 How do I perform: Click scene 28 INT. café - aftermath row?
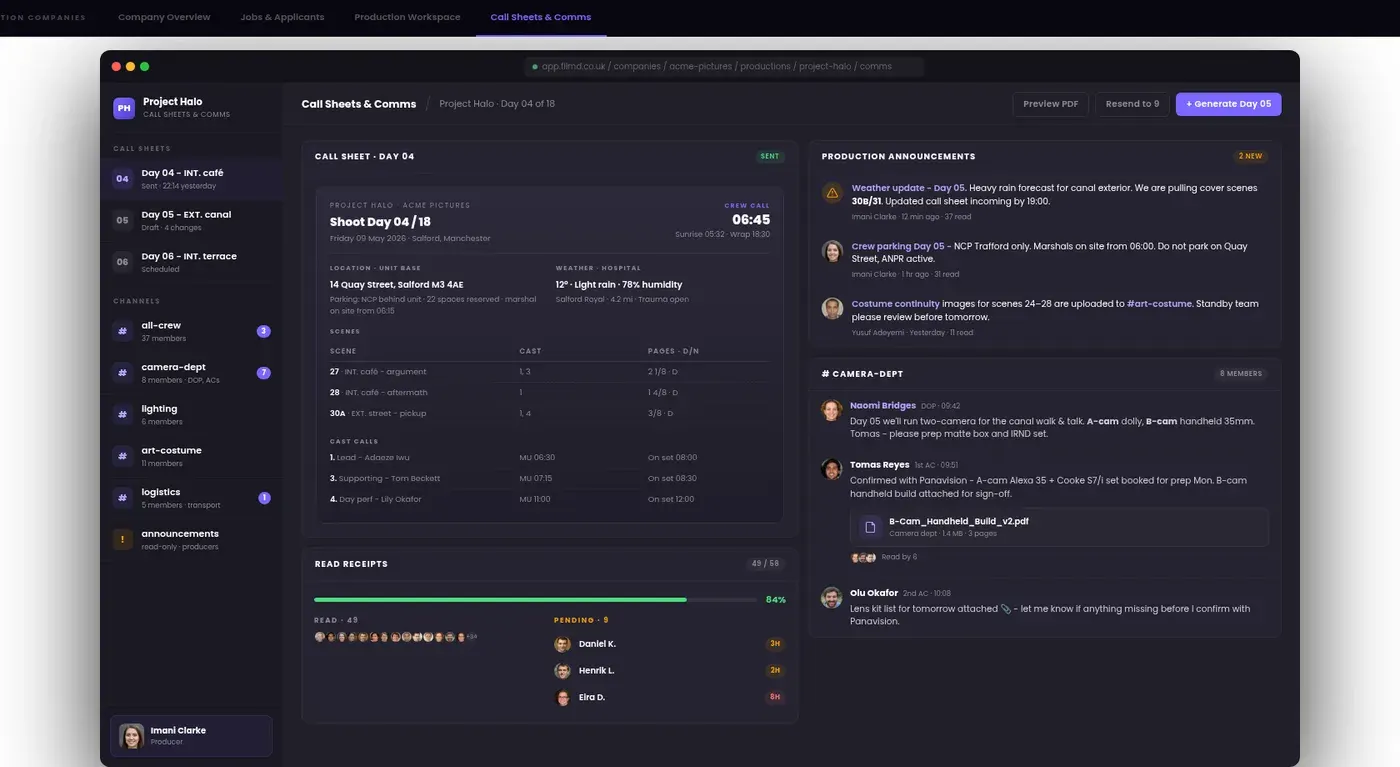tap(549, 392)
